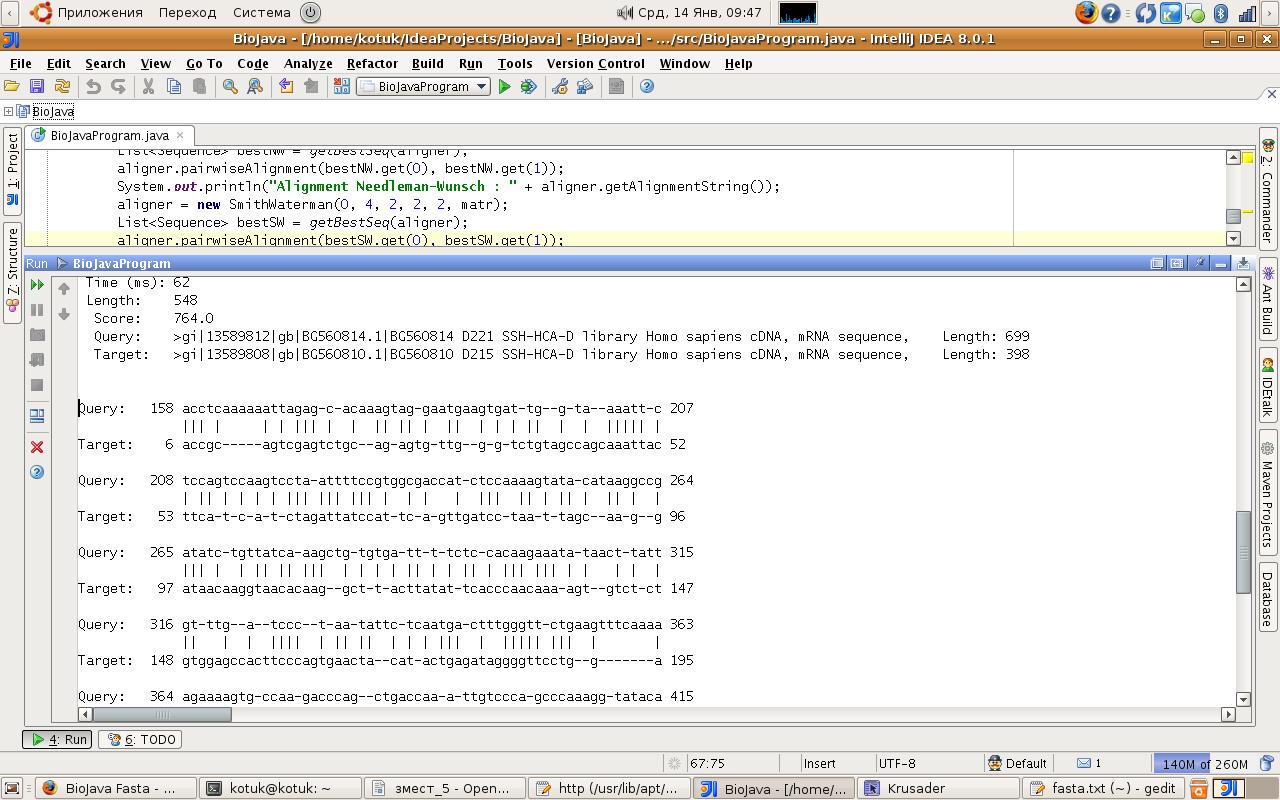The image size is (1280, 800).
Task: Click the Find magnifier icon
Action: pos(230,87)
